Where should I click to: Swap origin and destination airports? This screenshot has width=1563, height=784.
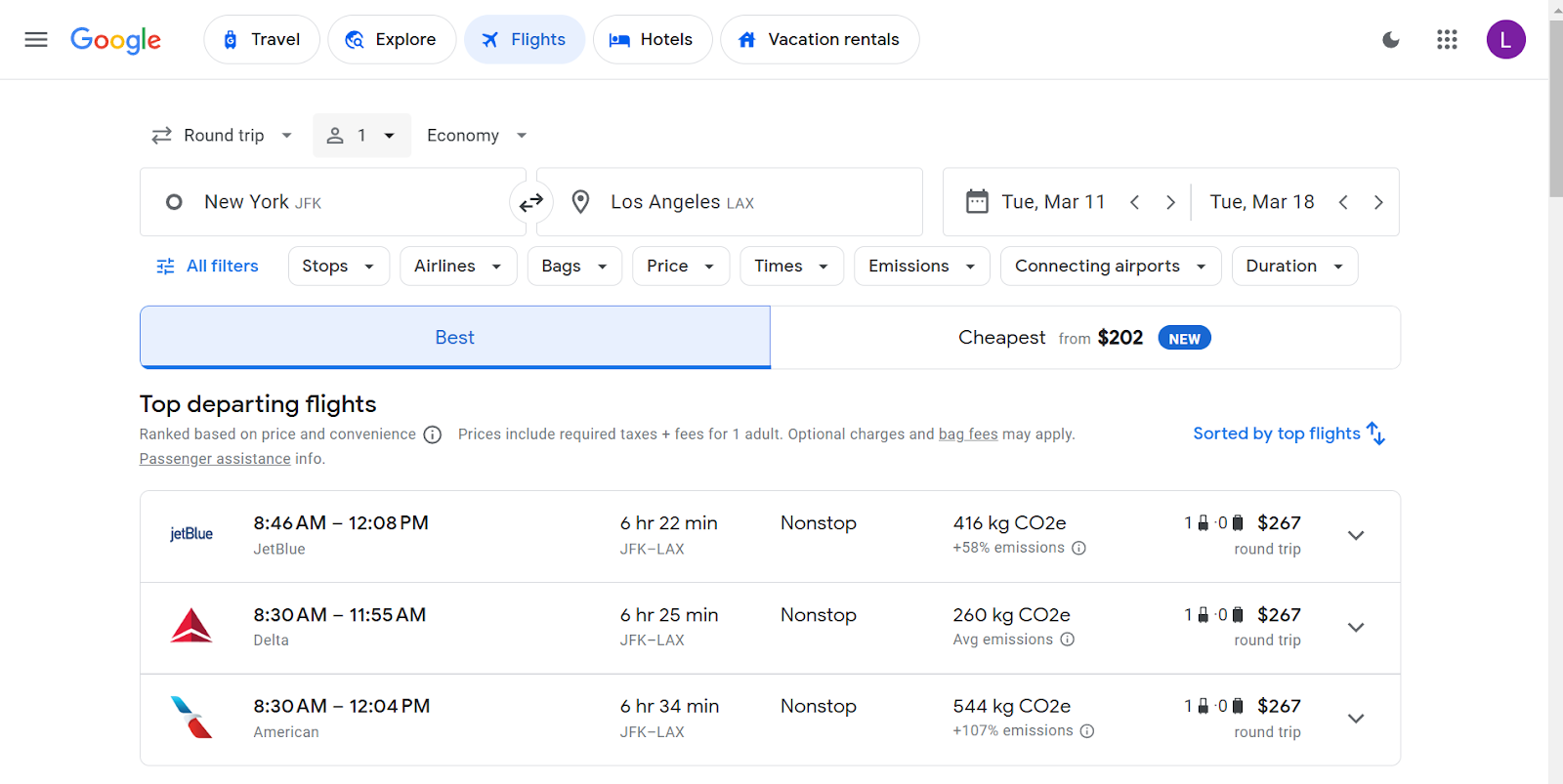tap(531, 202)
